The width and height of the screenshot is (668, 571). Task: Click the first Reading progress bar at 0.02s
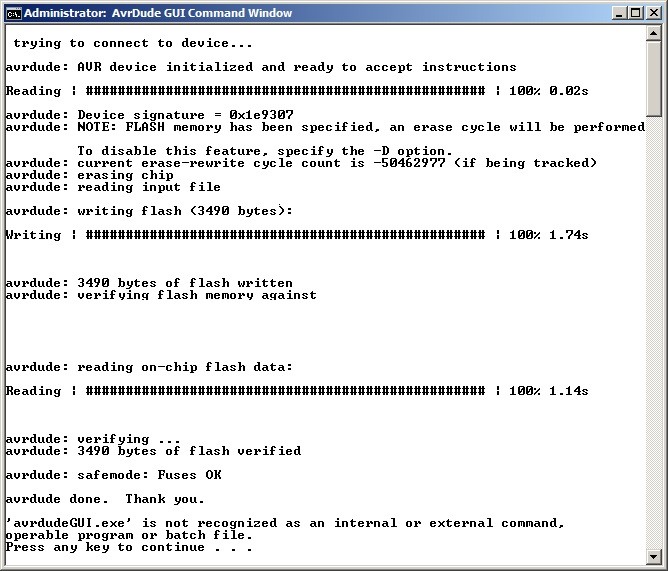(x=285, y=91)
